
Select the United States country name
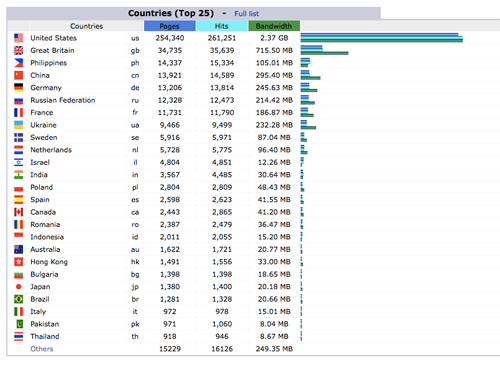pos(54,38)
